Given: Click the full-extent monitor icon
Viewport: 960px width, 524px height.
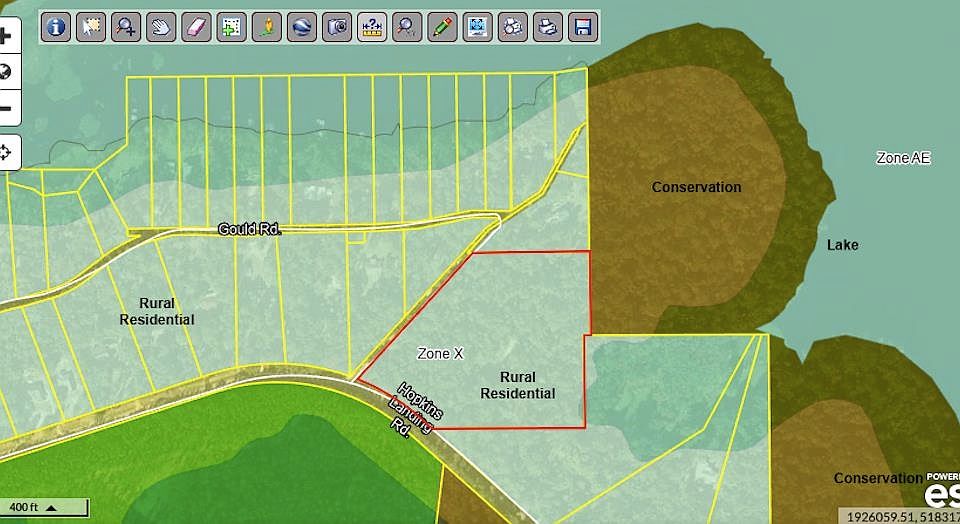Looking at the screenshot, I should (477, 27).
